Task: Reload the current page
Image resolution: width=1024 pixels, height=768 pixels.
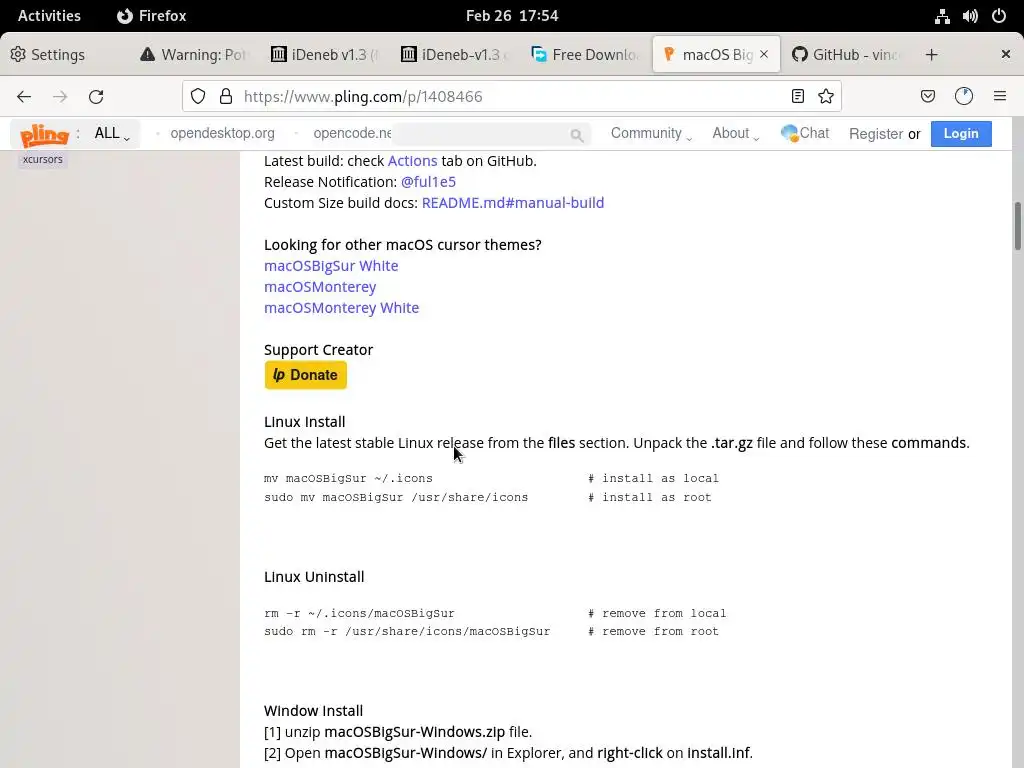Action: (96, 97)
